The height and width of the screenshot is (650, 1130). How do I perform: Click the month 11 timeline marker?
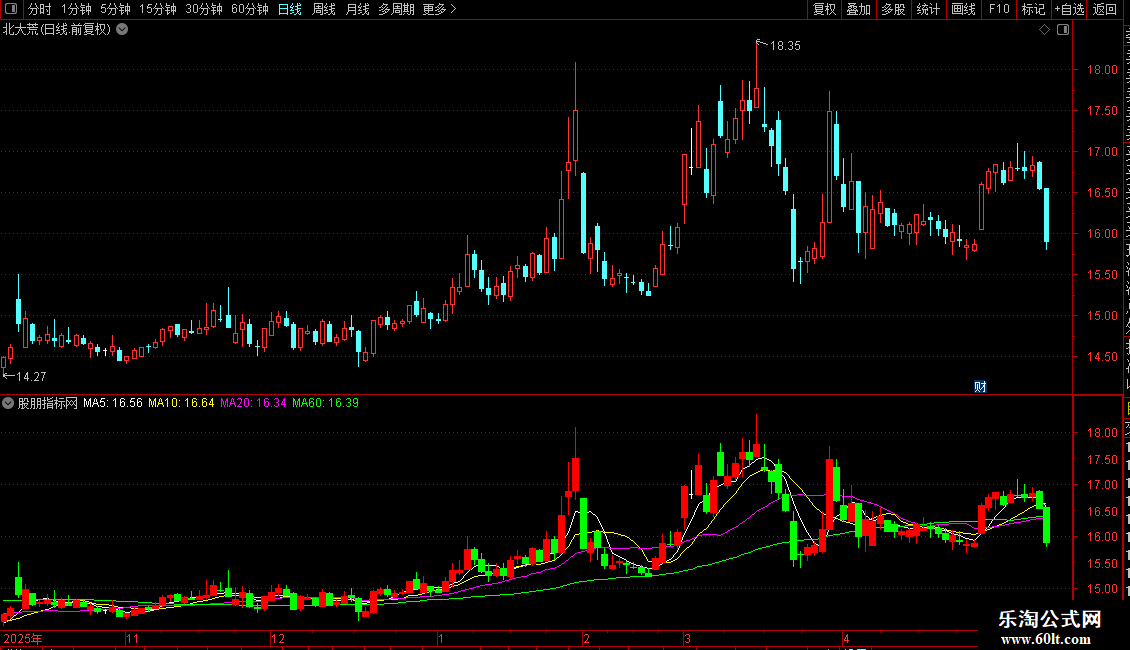coord(132,638)
